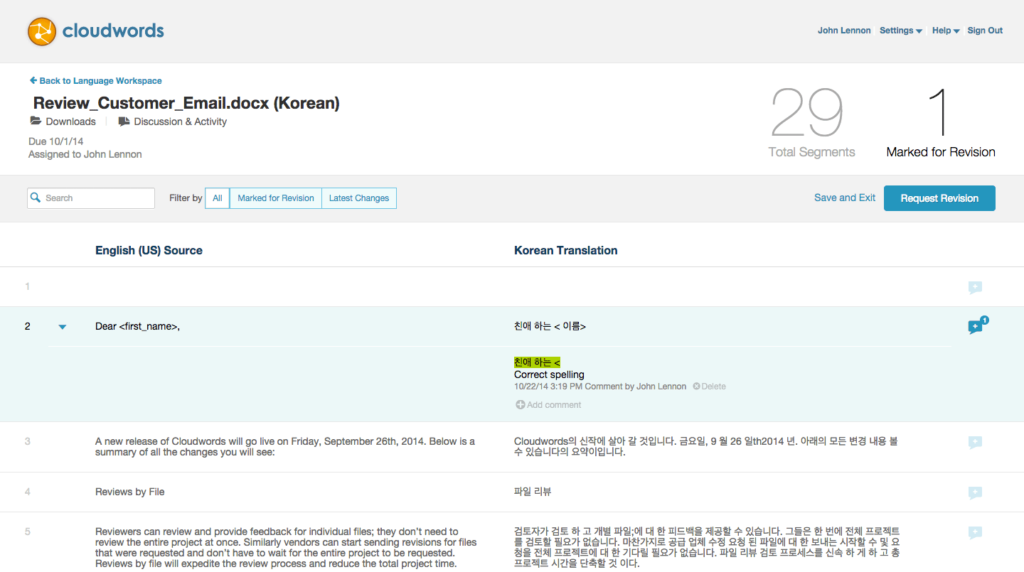Click the plus icon to add comment
The image size is (1024, 572).
[x=520, y=405]
